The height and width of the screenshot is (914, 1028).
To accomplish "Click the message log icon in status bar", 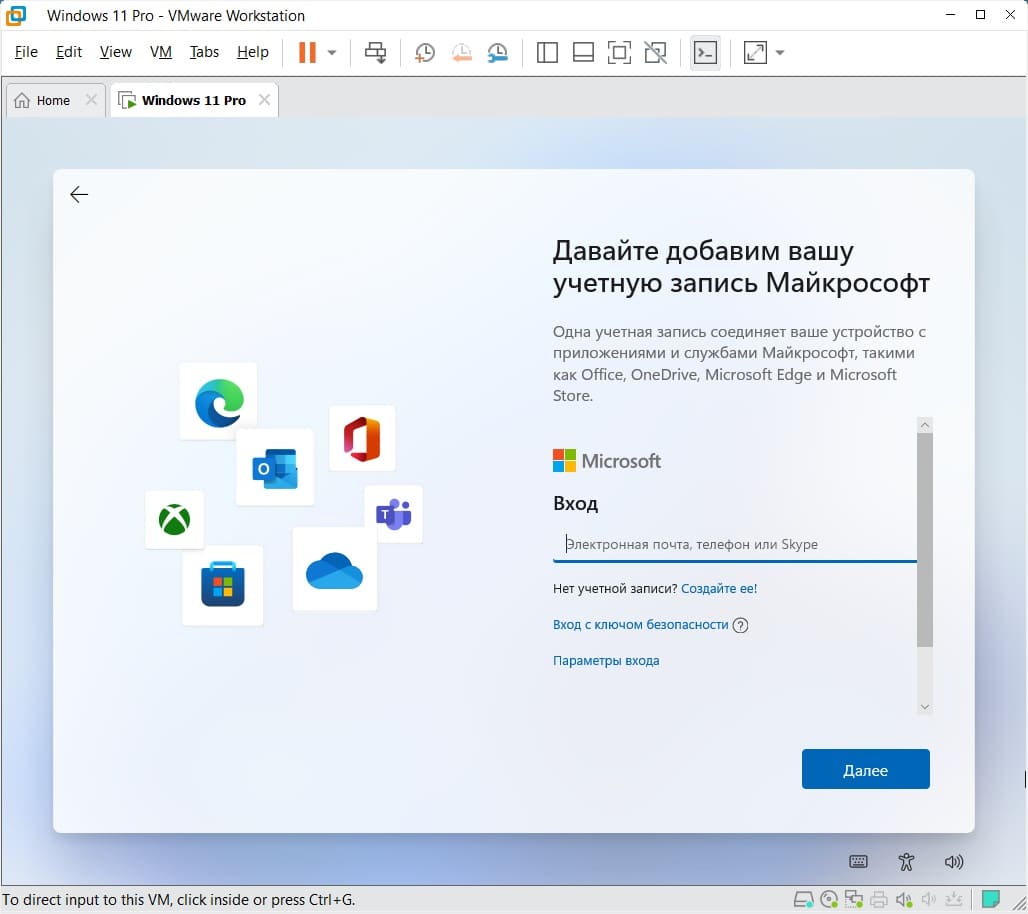I will (991, 898).
